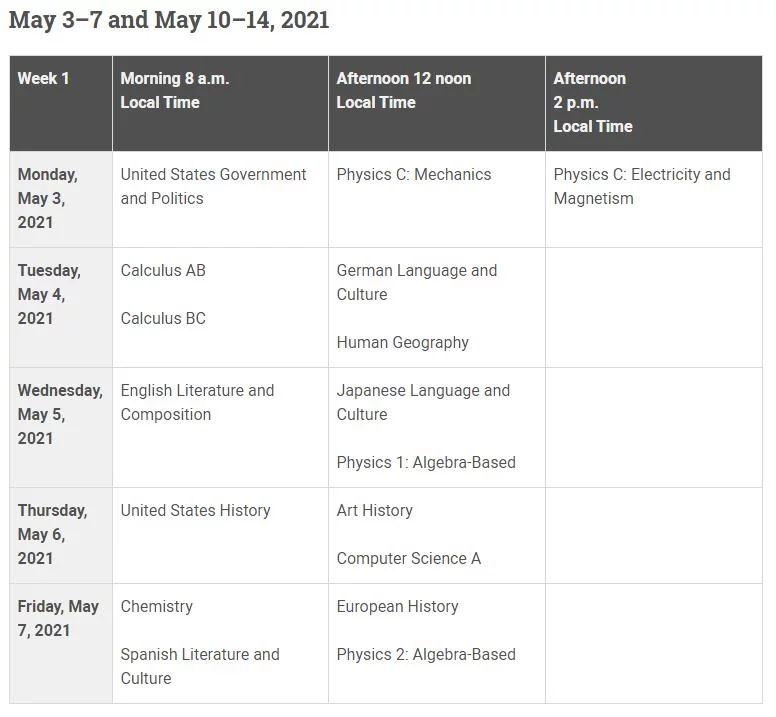Select United States Government and Politics exam
The image size is (776, 717).
tap(213, 186)
